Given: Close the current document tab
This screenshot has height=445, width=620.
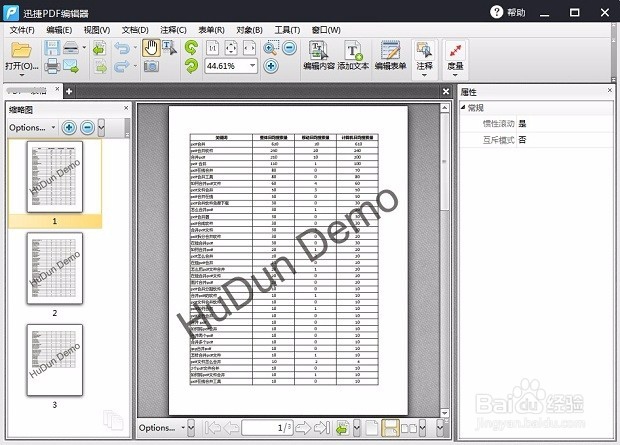Looking at the screenshot, I should 57,89.
